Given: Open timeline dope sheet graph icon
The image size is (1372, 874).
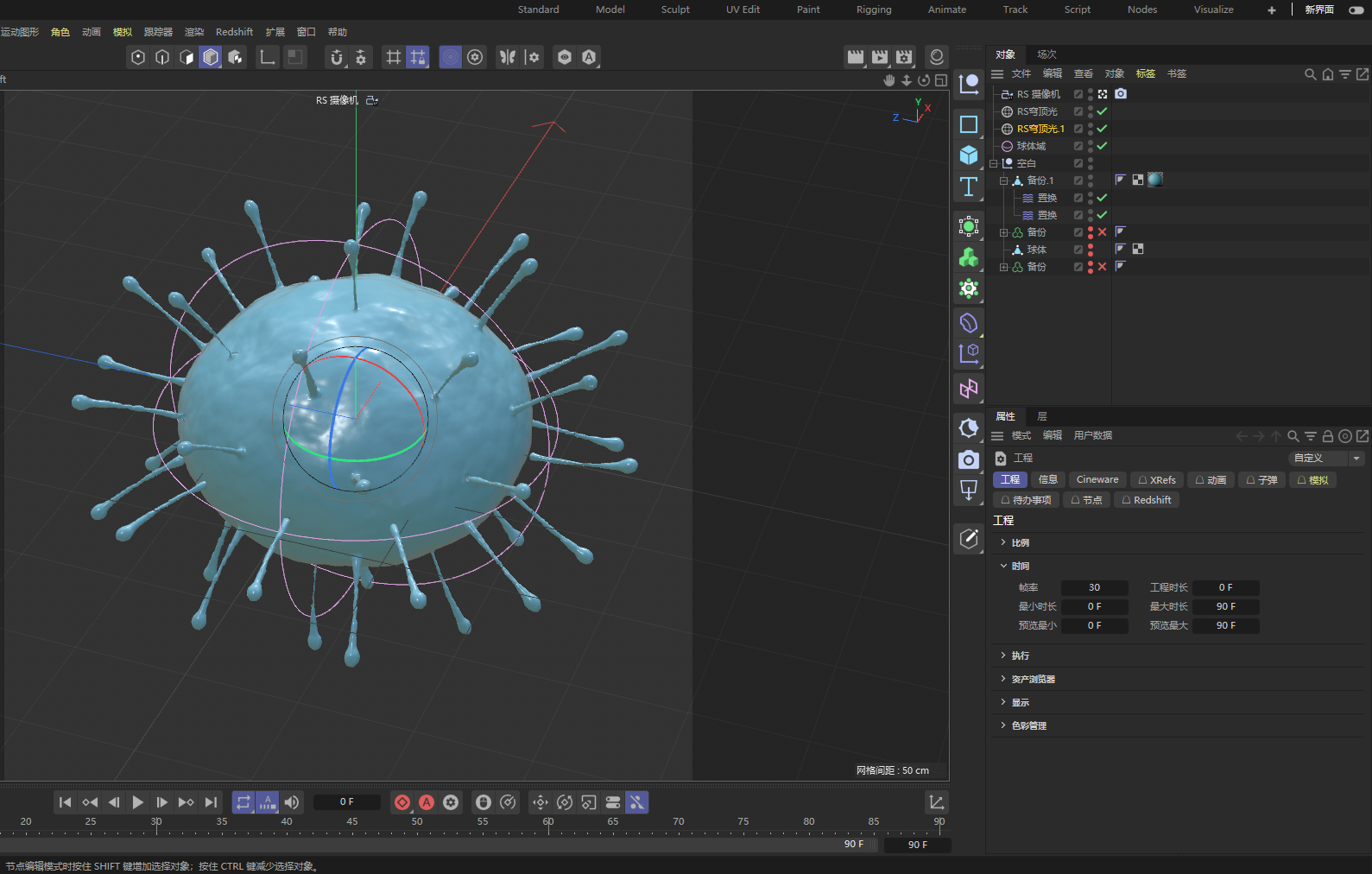Looking at the screenshot, I should (x=937, y=802).
